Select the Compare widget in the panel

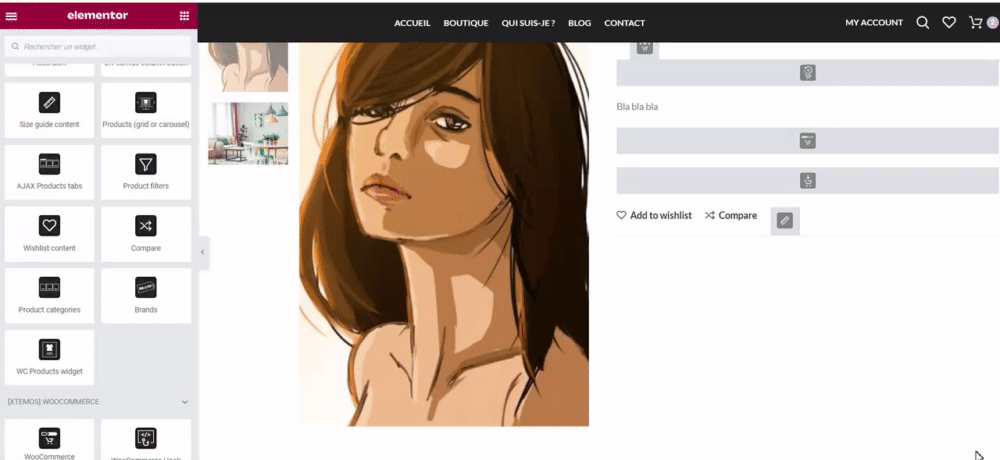[x=146, y=234]
